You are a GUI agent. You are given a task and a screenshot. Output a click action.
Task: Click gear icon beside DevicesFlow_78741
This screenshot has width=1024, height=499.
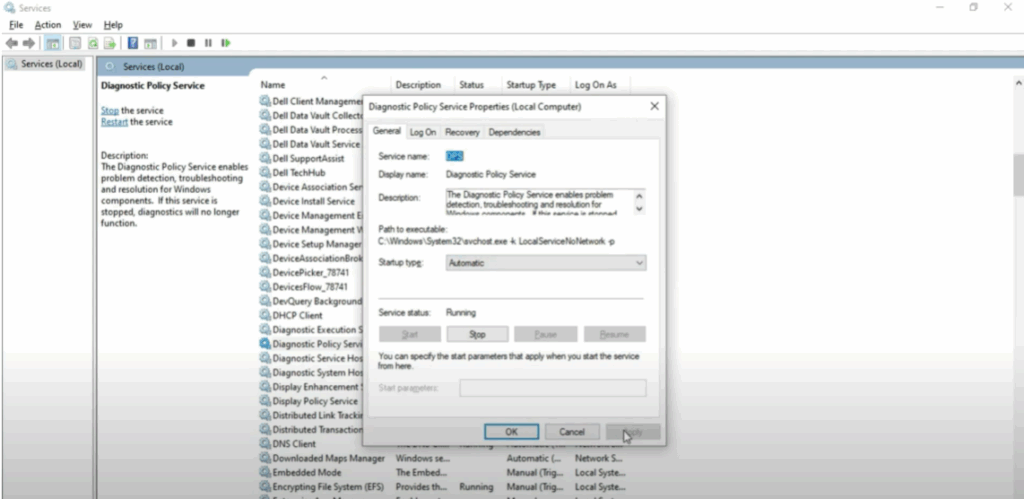pyautogui.click(x=264, y=287)
